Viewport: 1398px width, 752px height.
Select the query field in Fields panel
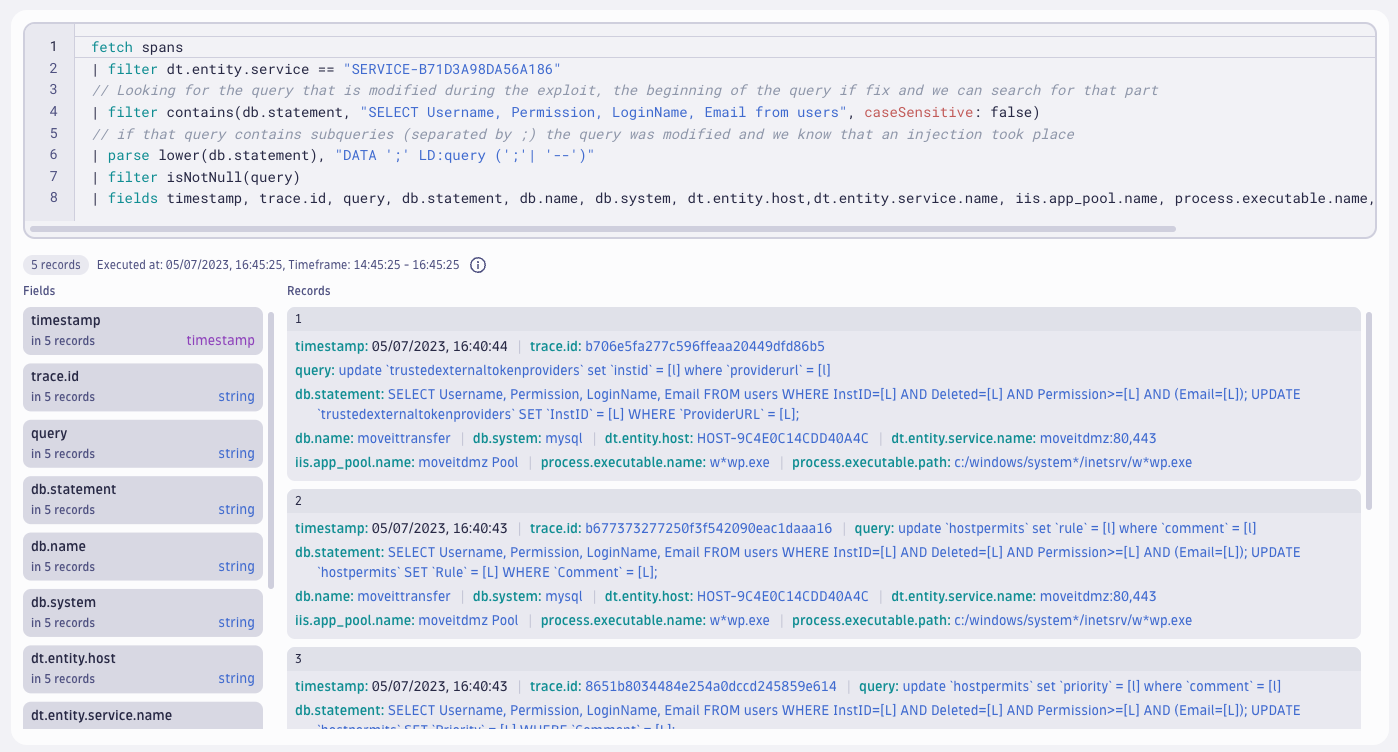pyautogui.click(x=142, y=443)
